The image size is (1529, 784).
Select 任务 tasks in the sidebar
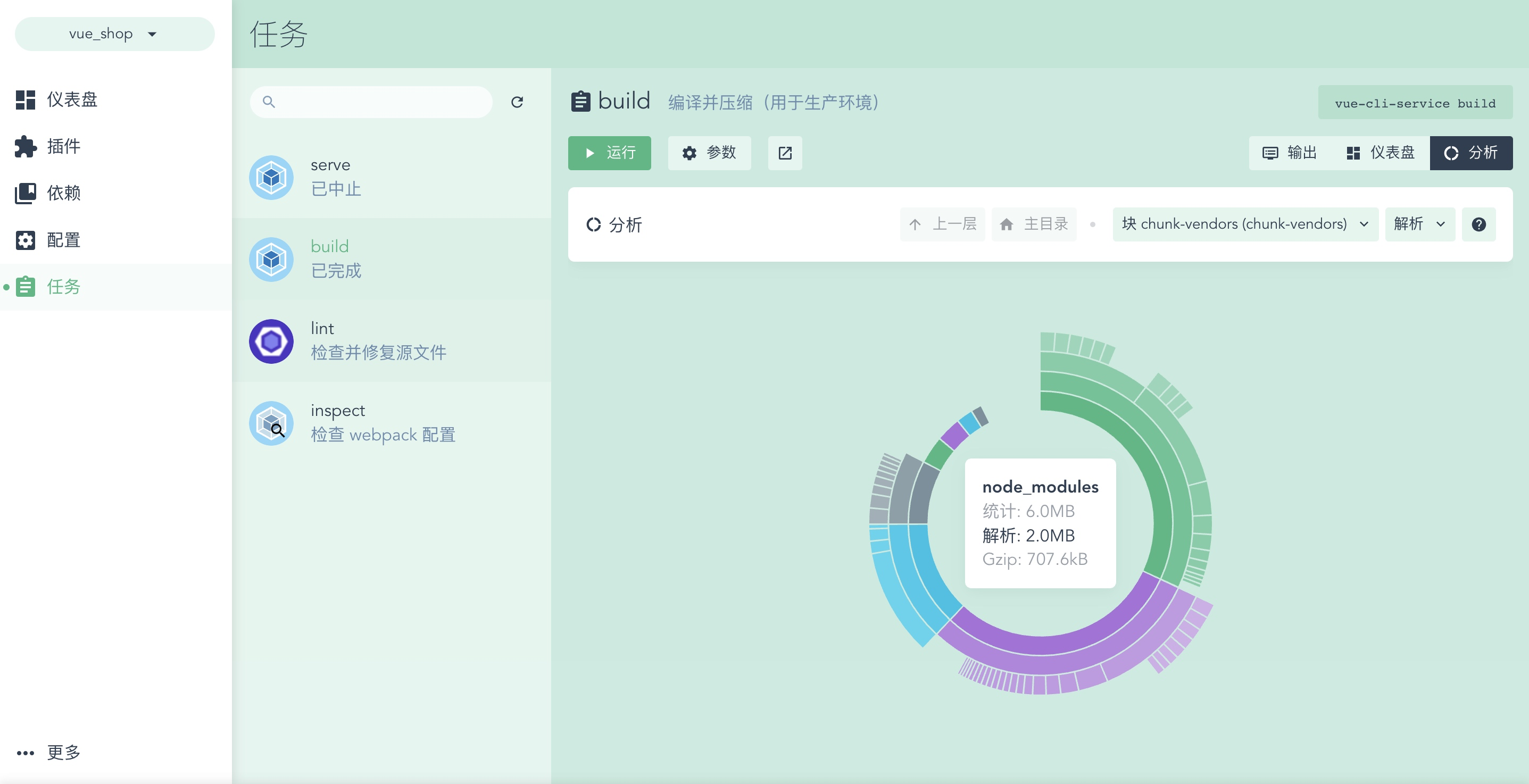tap(116, 287)
